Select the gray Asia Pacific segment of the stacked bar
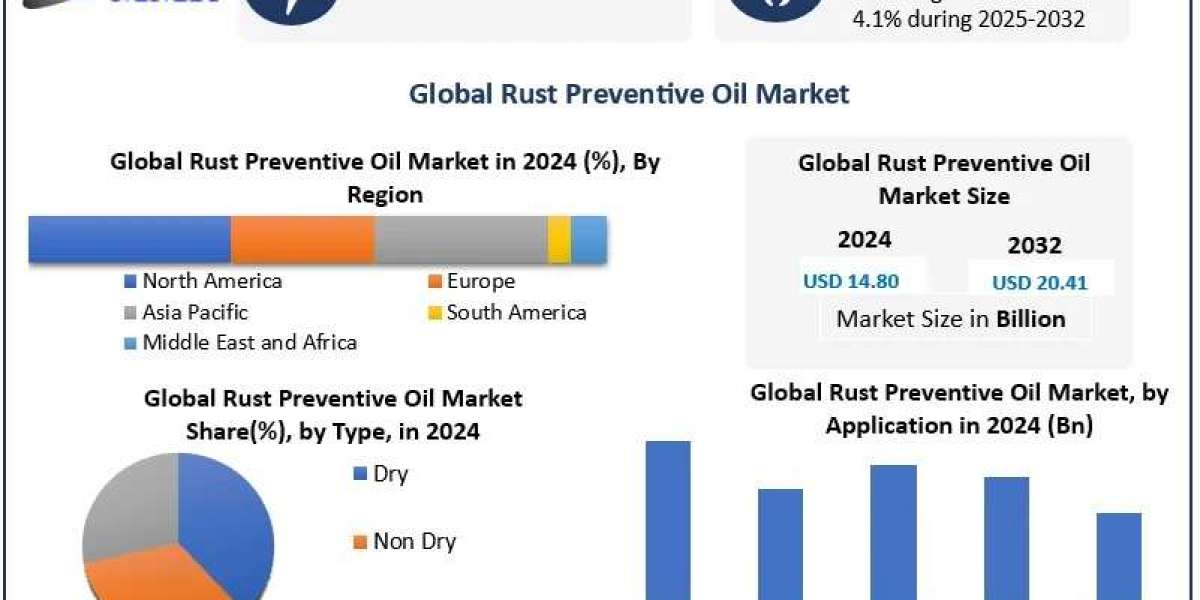Image resolution: width=1200 pixels, height=600 pixels. coord(460,240)
